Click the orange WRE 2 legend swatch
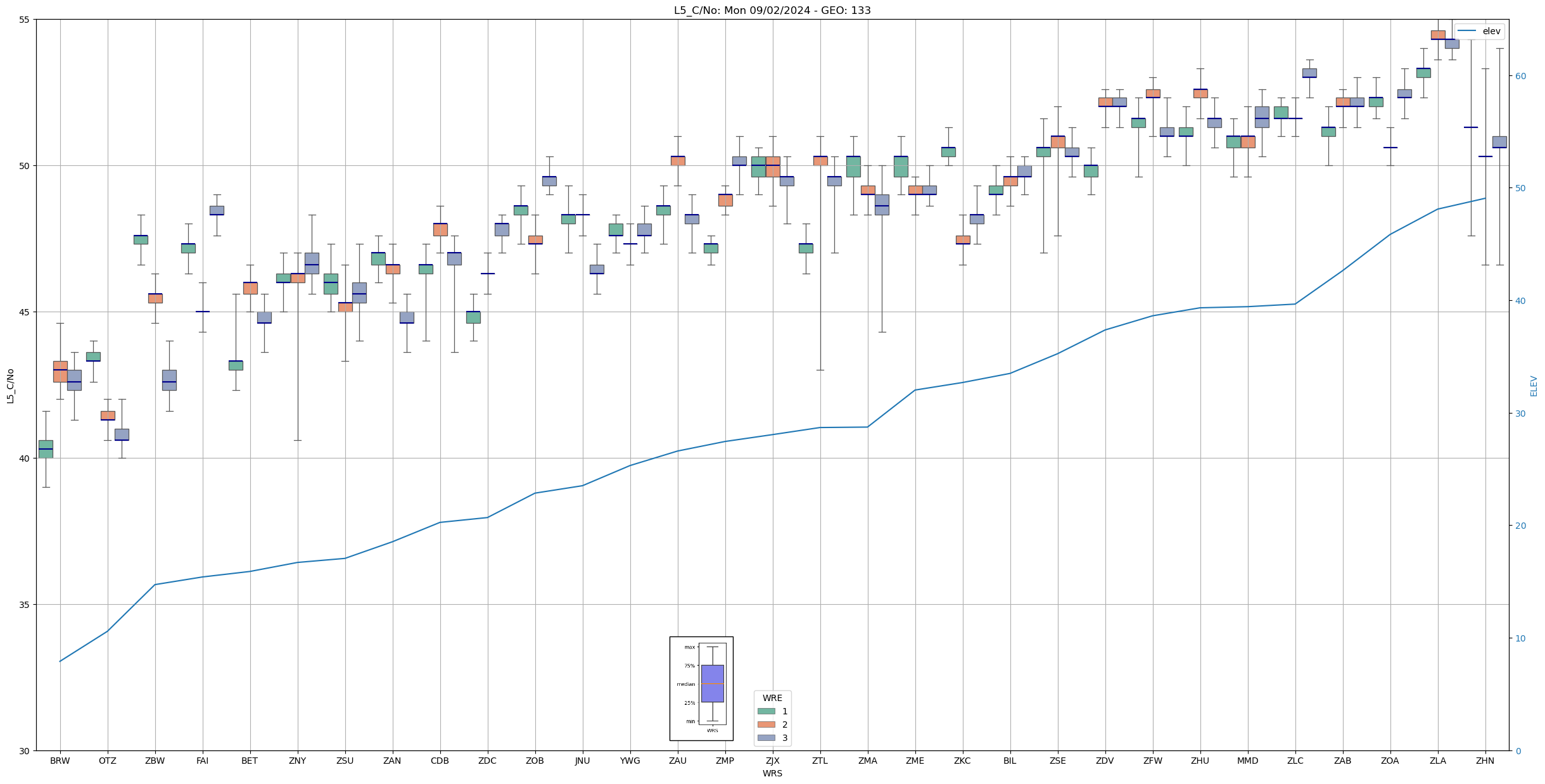Screen dimensions: 1545x784 [766, 724]
